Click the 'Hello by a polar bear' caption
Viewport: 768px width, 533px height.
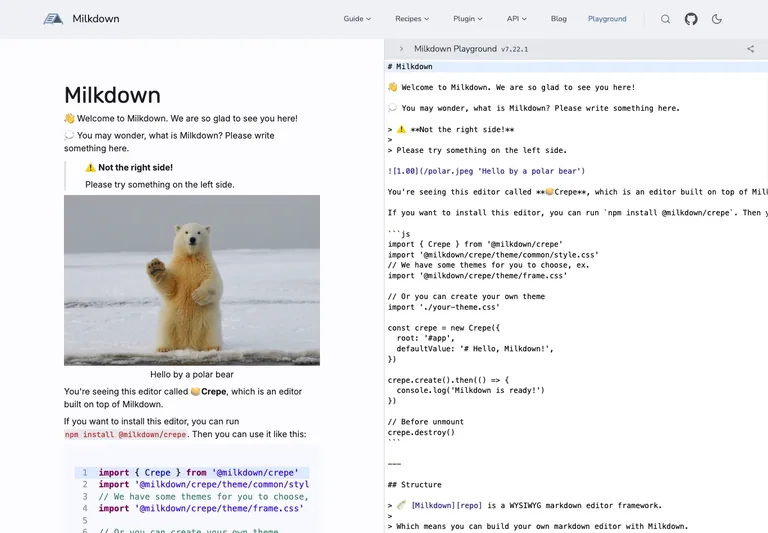192,374
